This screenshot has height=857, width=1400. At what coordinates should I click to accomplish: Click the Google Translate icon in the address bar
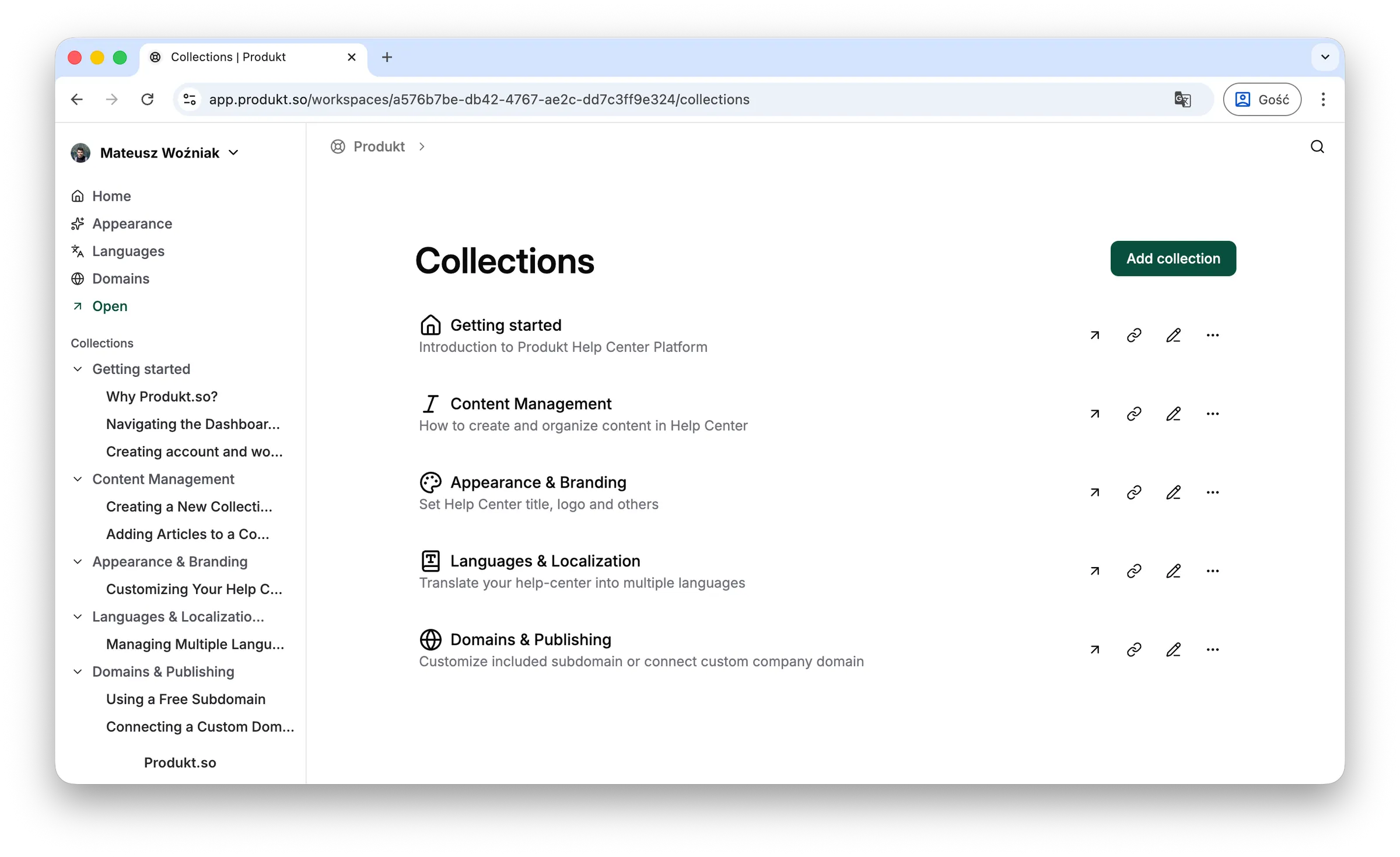point(1182,99)
